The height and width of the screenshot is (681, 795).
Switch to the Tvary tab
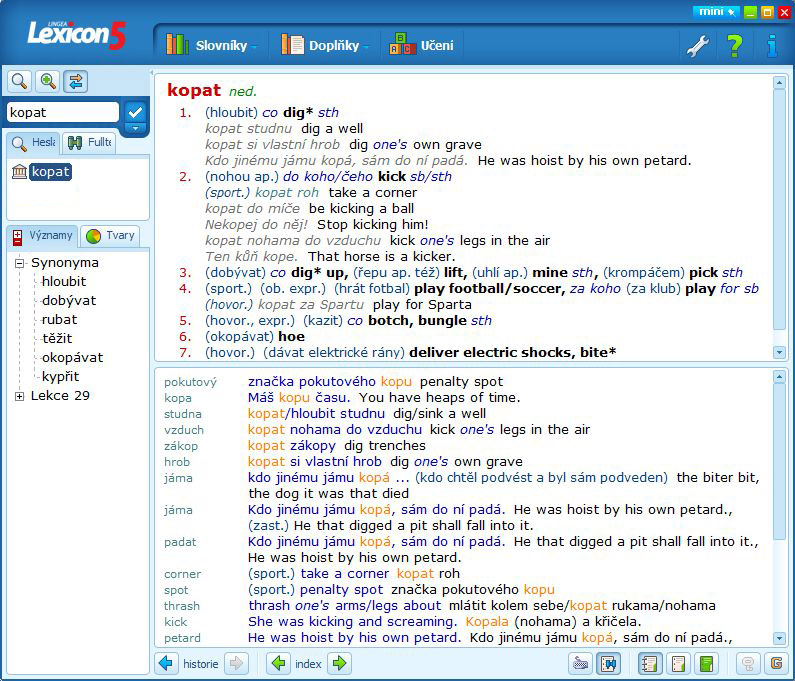pyautogui.click(x=110, y=236)
